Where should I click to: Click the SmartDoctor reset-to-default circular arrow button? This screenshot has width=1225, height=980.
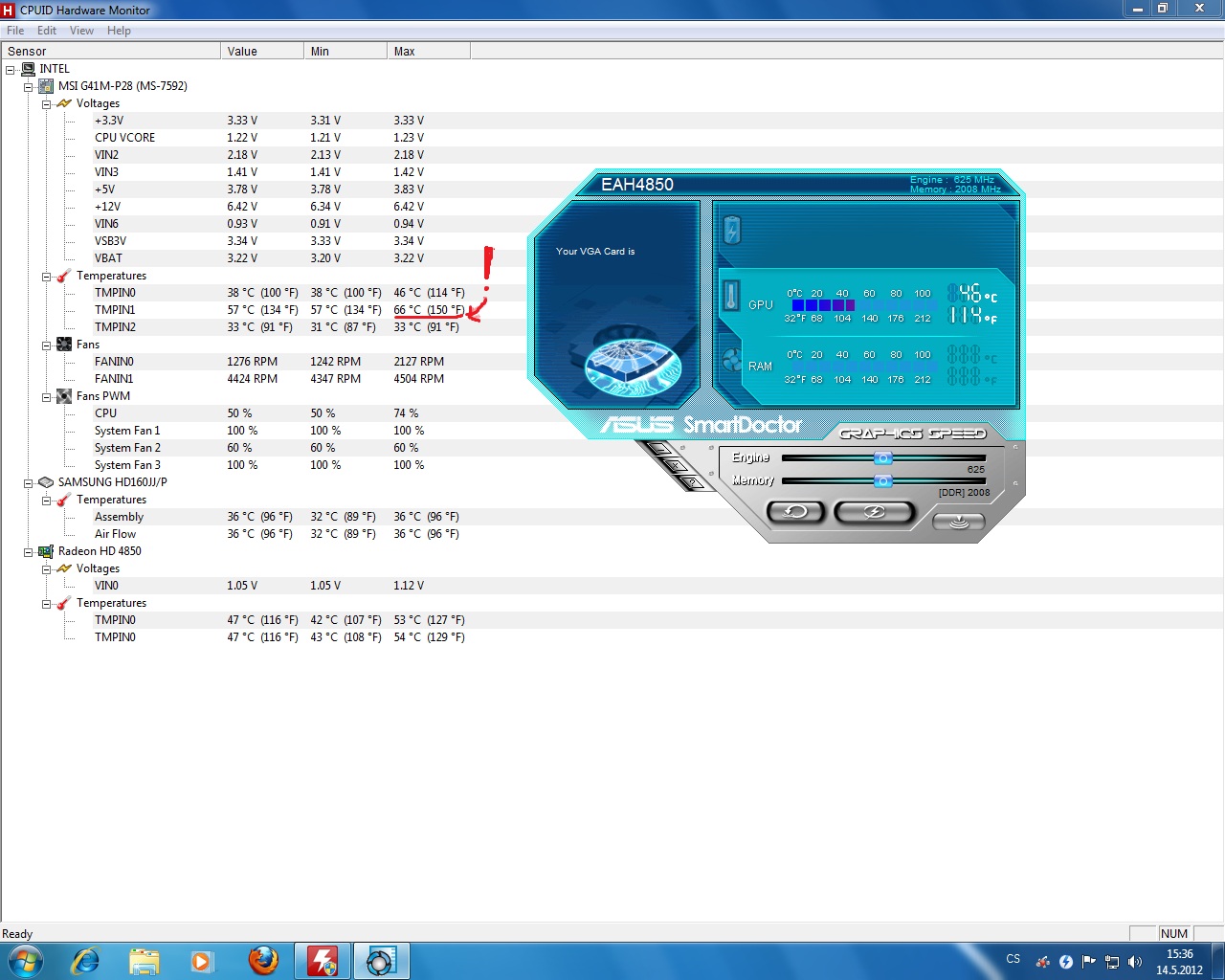tap(795, 512)
